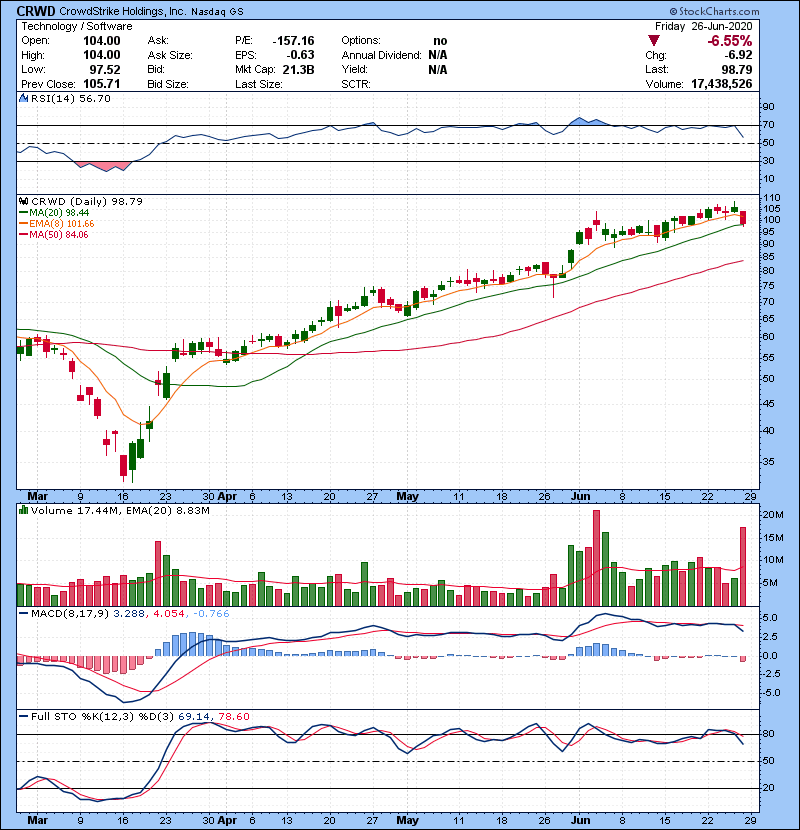Click the RSI(14) 56.70 panel label
Viewport: 800px width, 830px height.
click(x=71, y=98)
